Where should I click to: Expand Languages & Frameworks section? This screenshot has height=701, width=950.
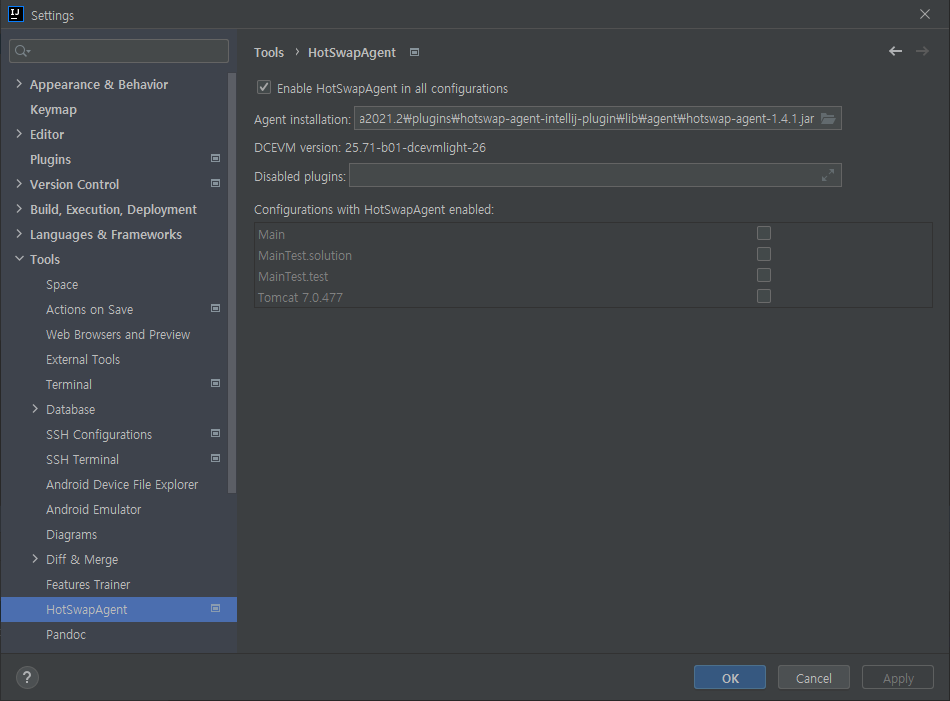point(19,234)
